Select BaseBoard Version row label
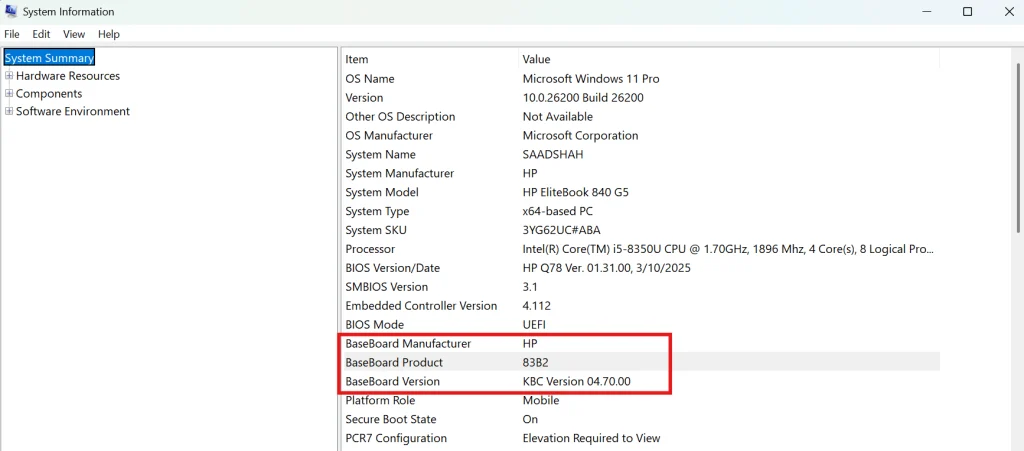The image size is (1024, 451). tap(392, 382)
